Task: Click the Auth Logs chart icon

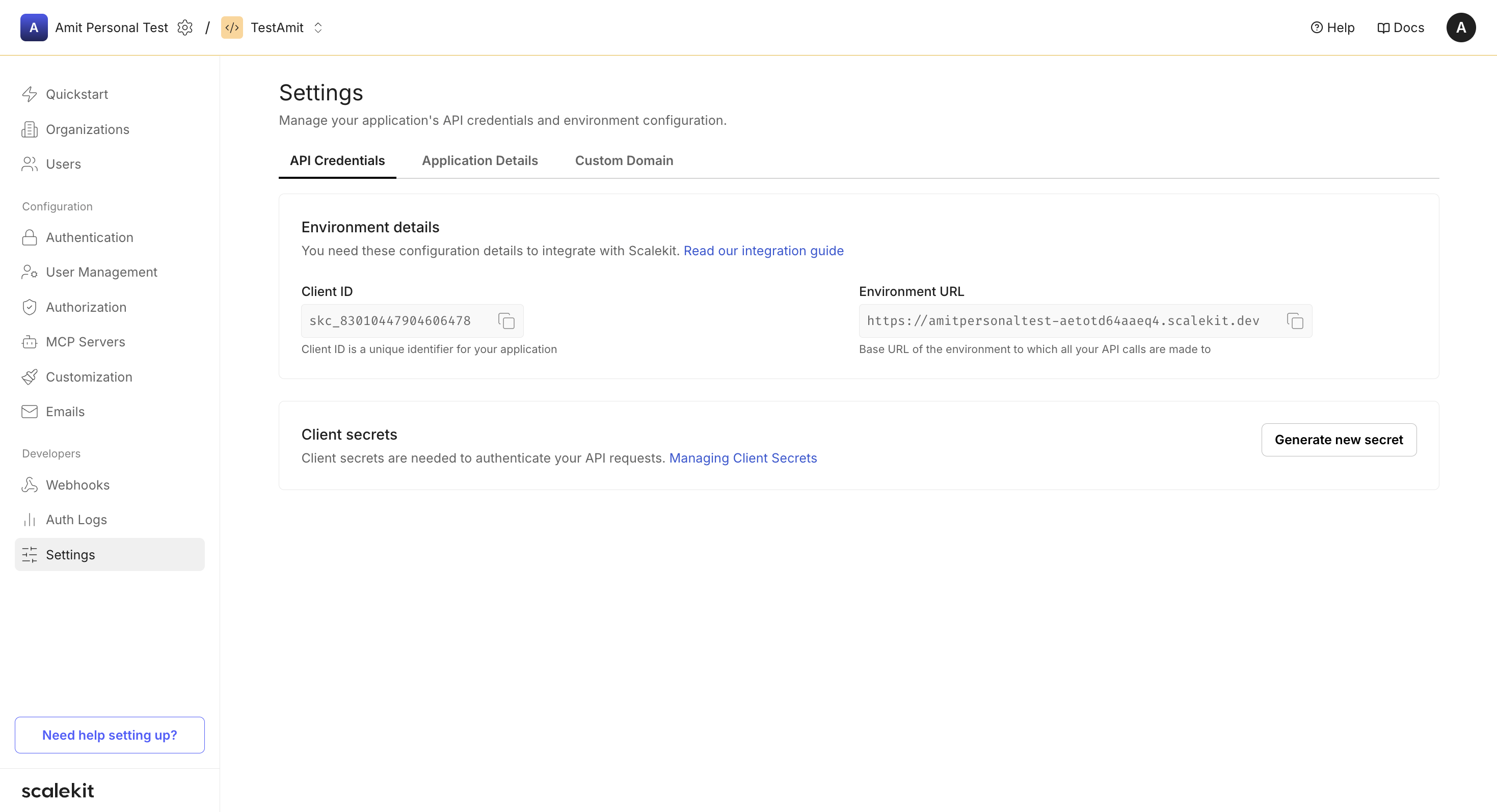Action: tap(30, 519)
